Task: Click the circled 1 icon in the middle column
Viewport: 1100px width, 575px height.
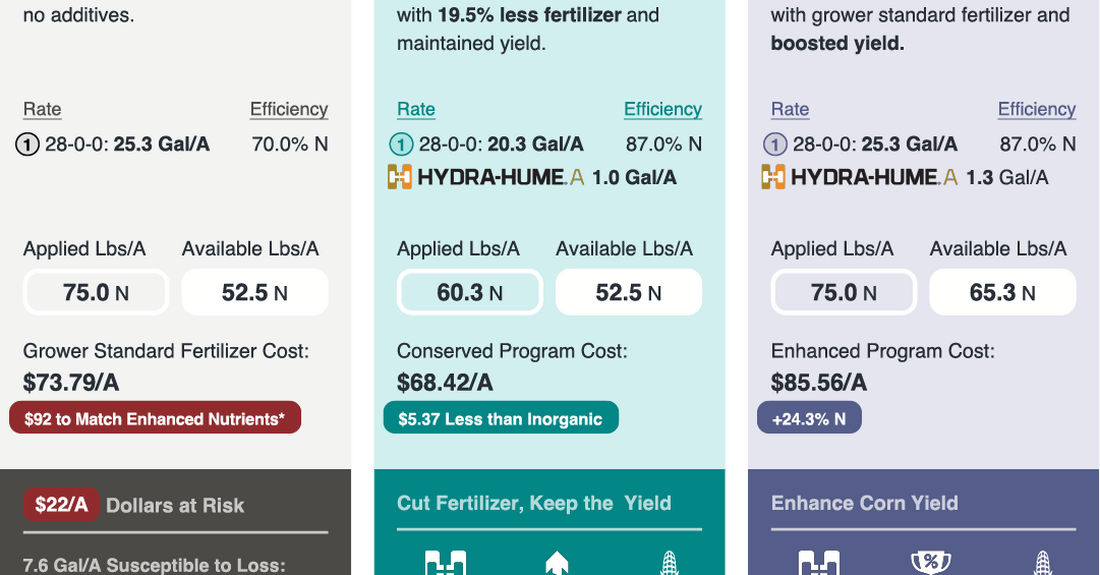Action: 401,144
